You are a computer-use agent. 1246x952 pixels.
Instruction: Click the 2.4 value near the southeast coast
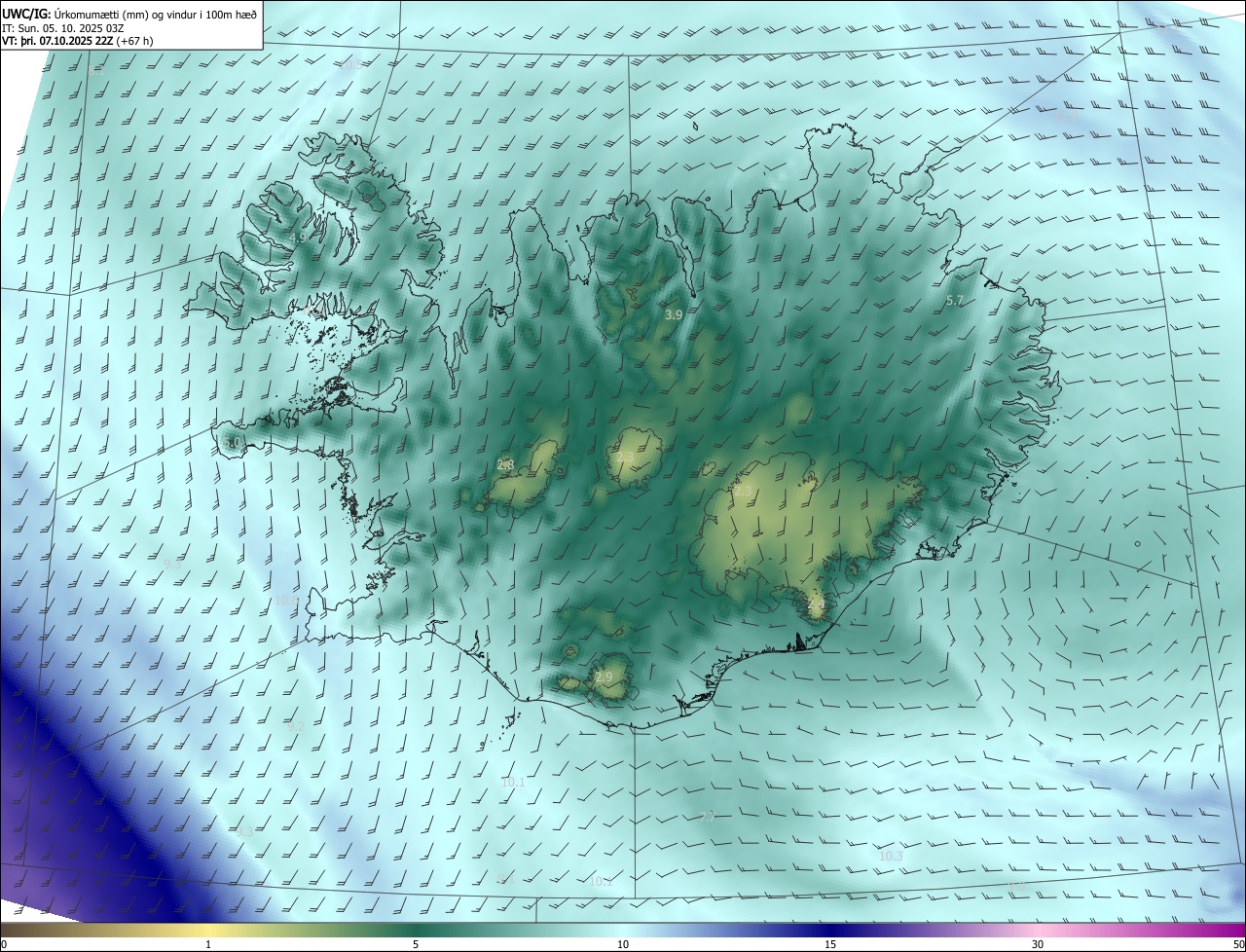[x=816, y=604]
